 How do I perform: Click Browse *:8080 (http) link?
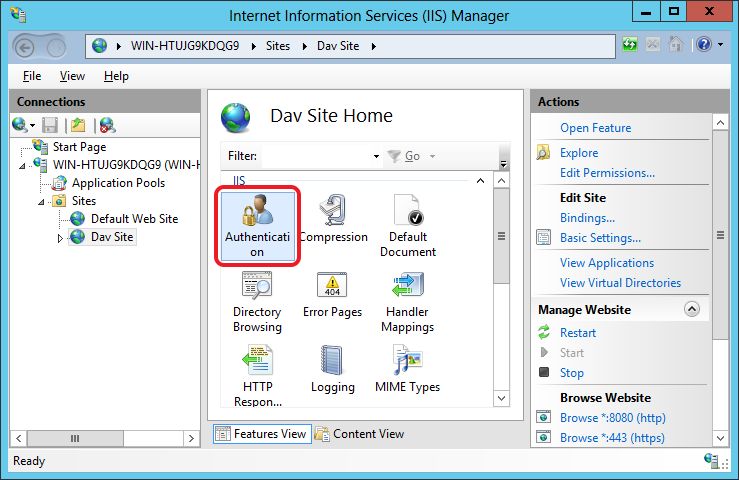click(613, 417)
